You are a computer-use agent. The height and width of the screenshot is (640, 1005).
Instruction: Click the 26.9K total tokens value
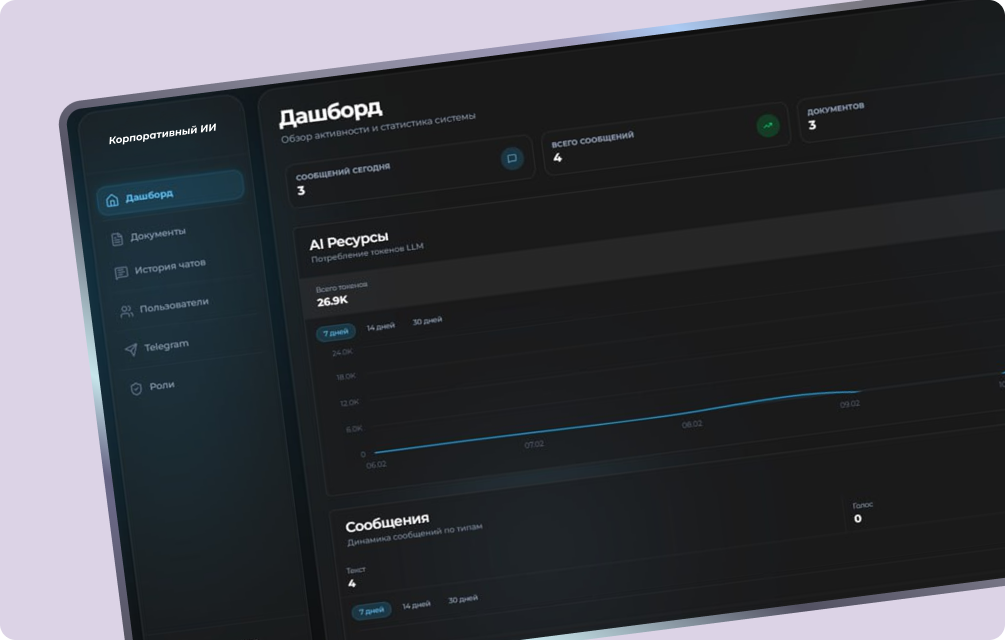click(332, 300)
